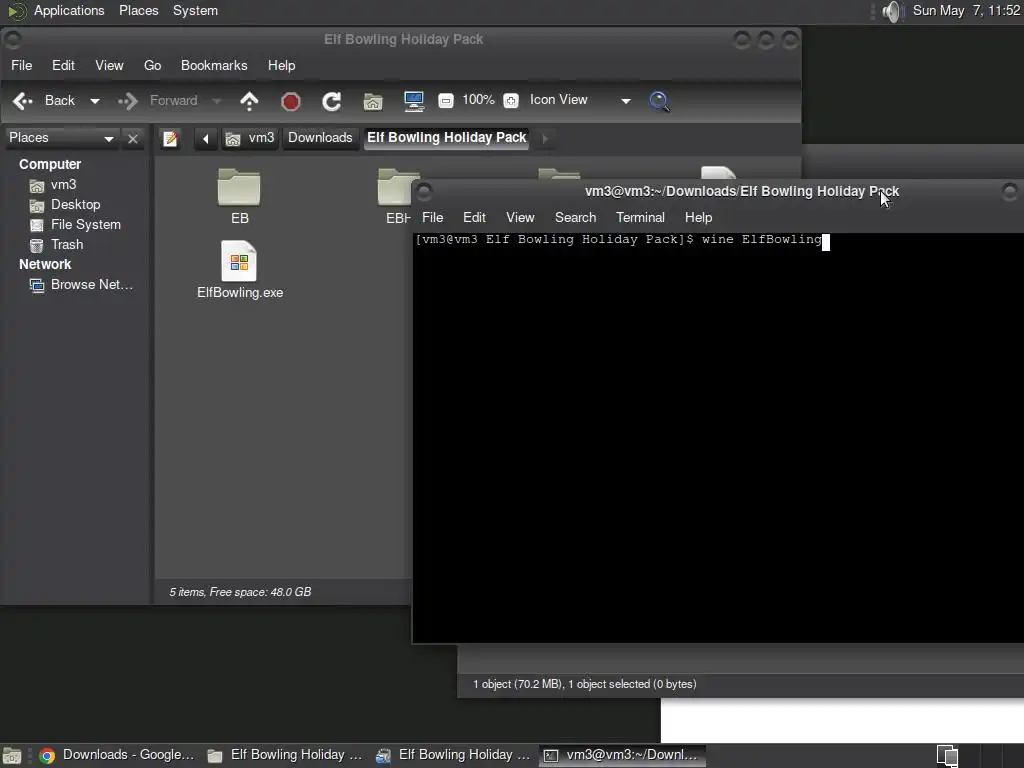Open Trash in Places sidebar
The image size is (1024, 768).
pyautogui.click(x=67, y=245)
